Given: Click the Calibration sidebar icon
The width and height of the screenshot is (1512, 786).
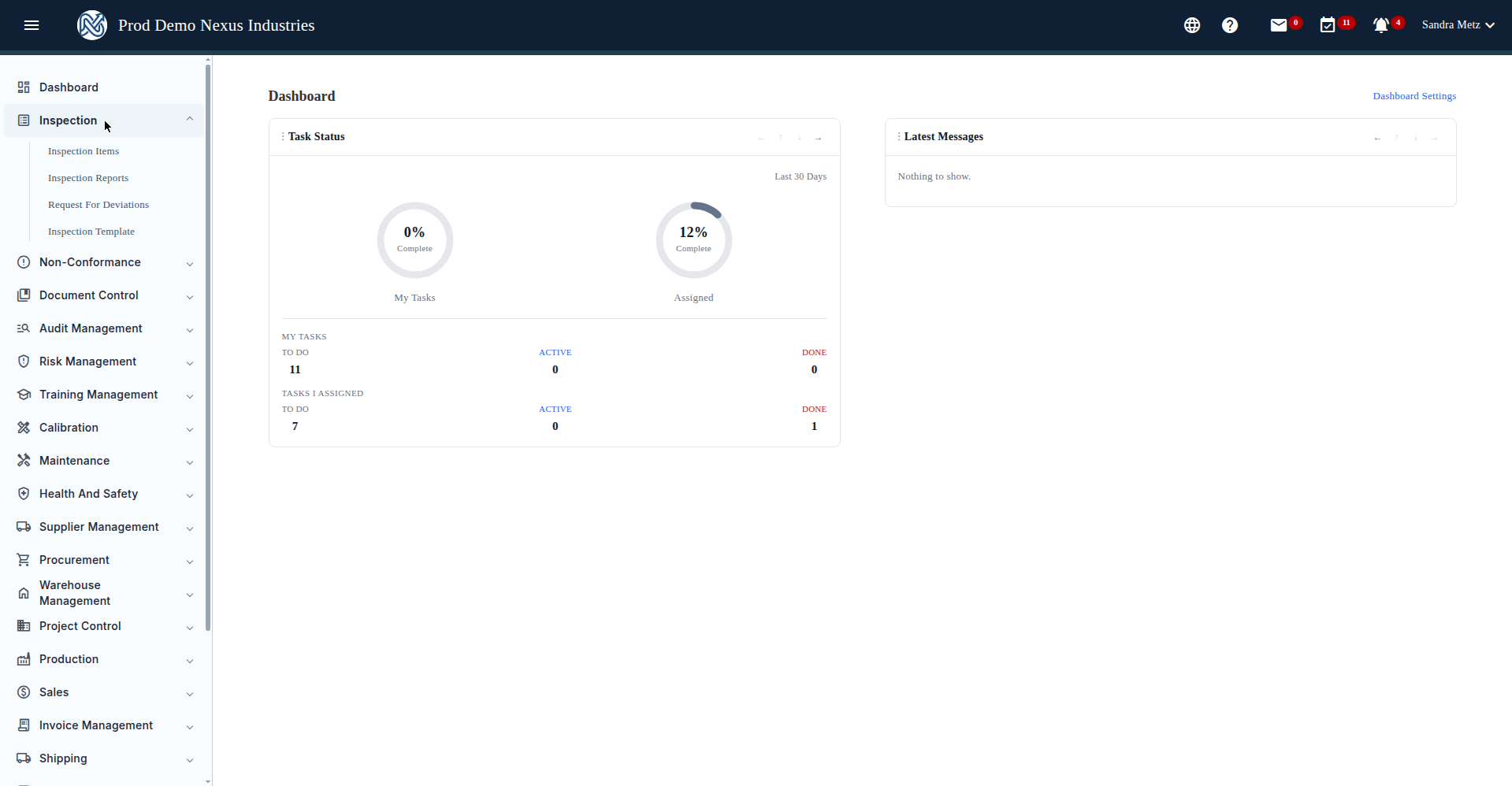Looking at the screenshot, I should click(x=24, y=428).
